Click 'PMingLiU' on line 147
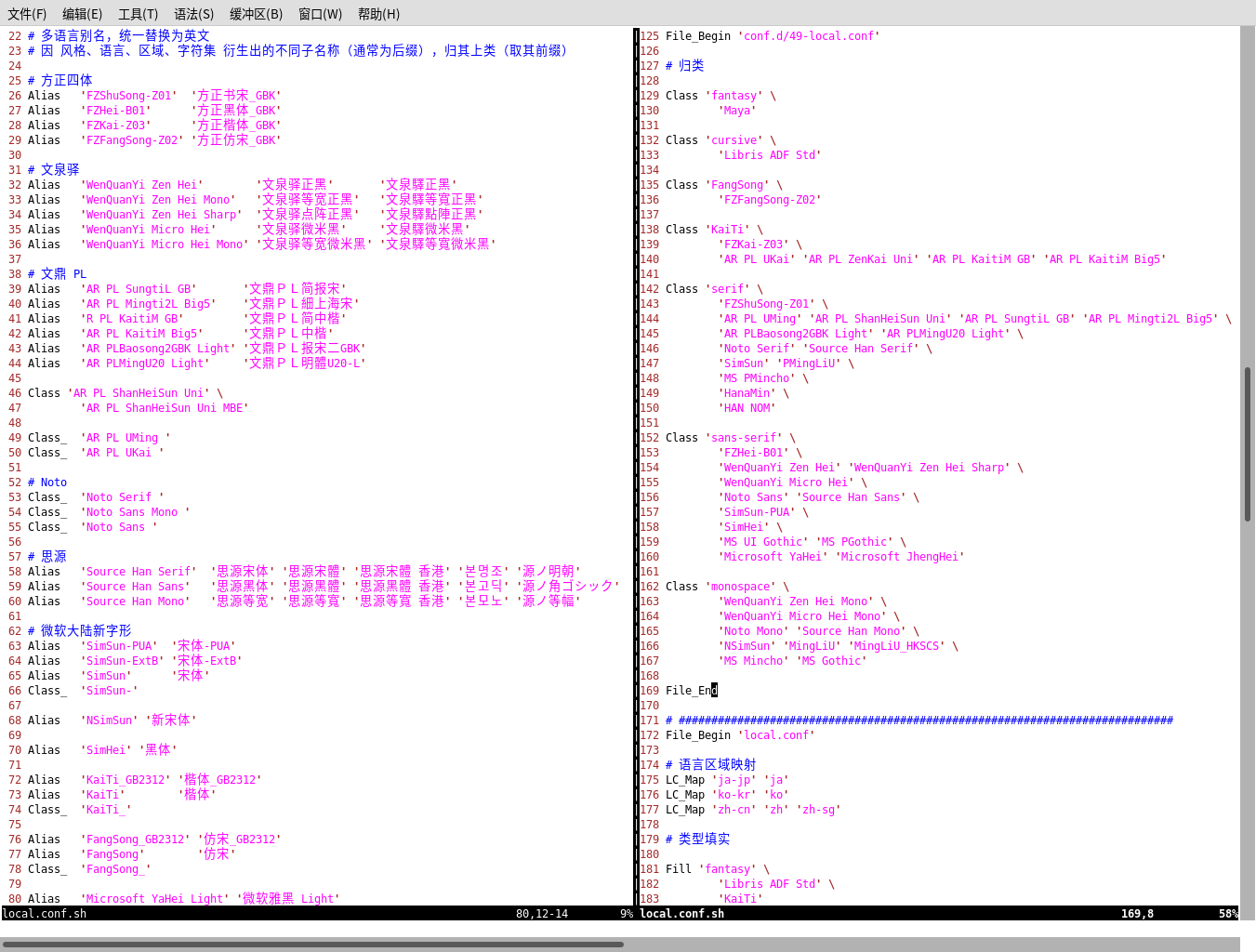 [809, 364]
